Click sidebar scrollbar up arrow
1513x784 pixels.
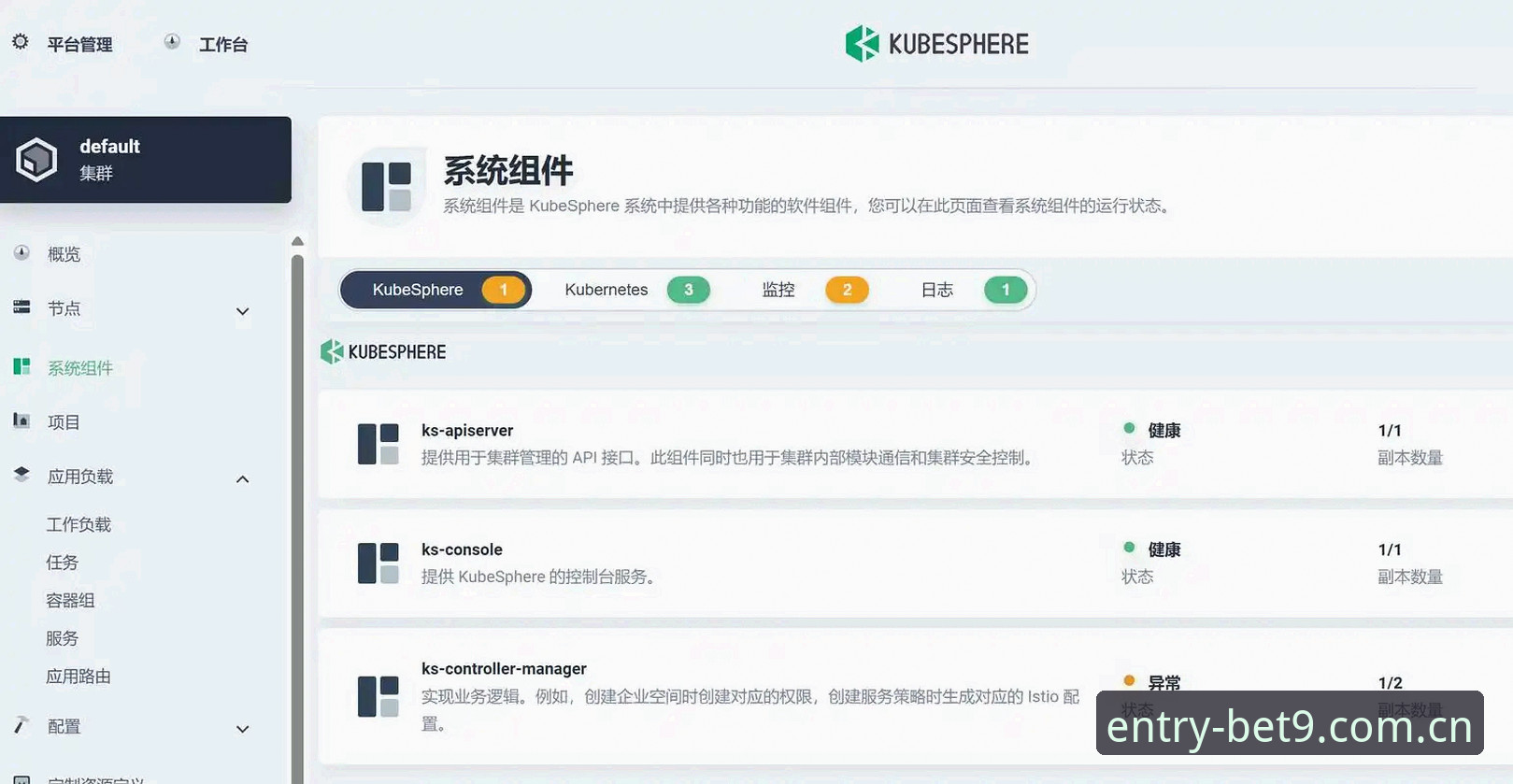297,241
